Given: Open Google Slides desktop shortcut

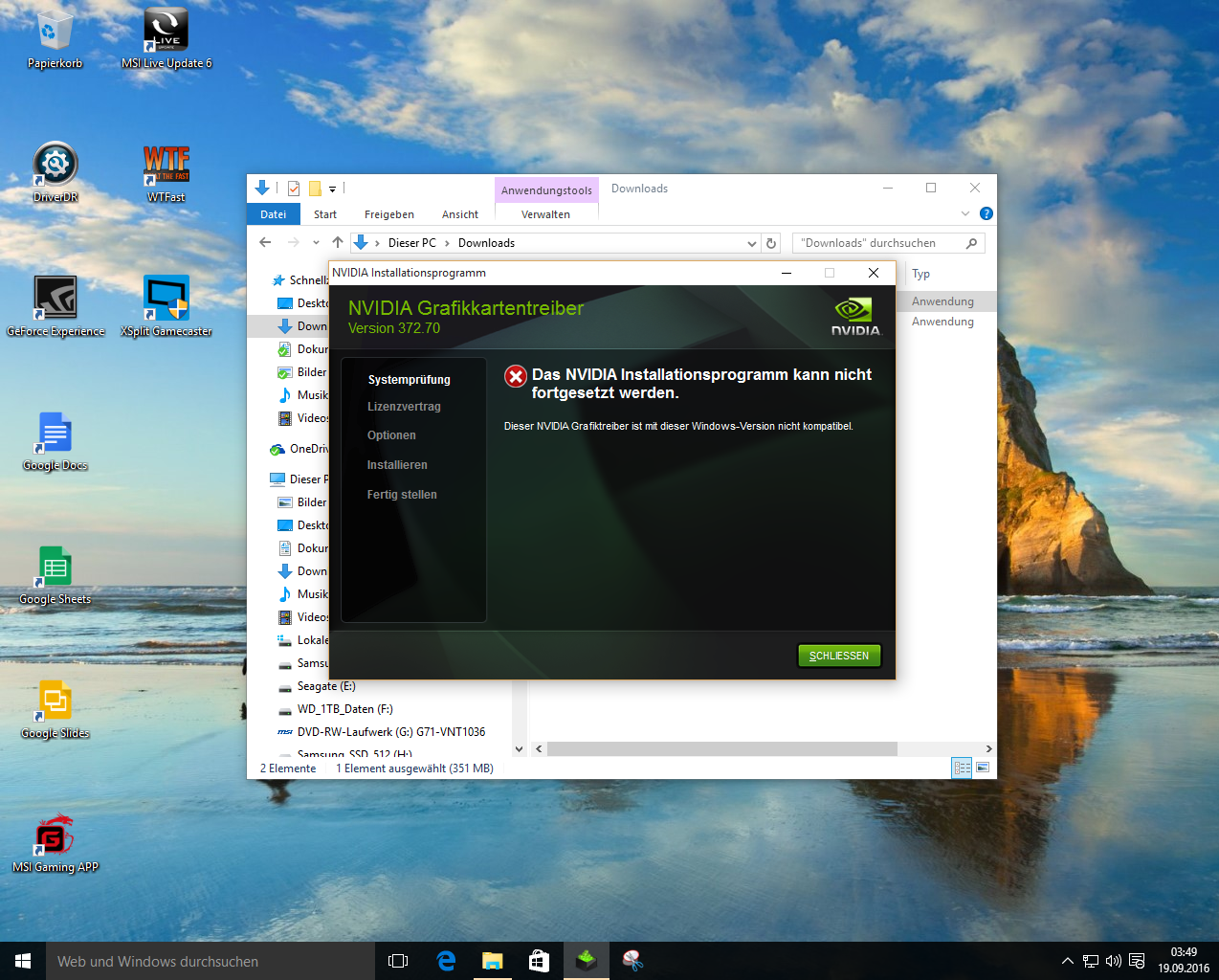Looking at the screenshot, I should [x=55, y=709].
